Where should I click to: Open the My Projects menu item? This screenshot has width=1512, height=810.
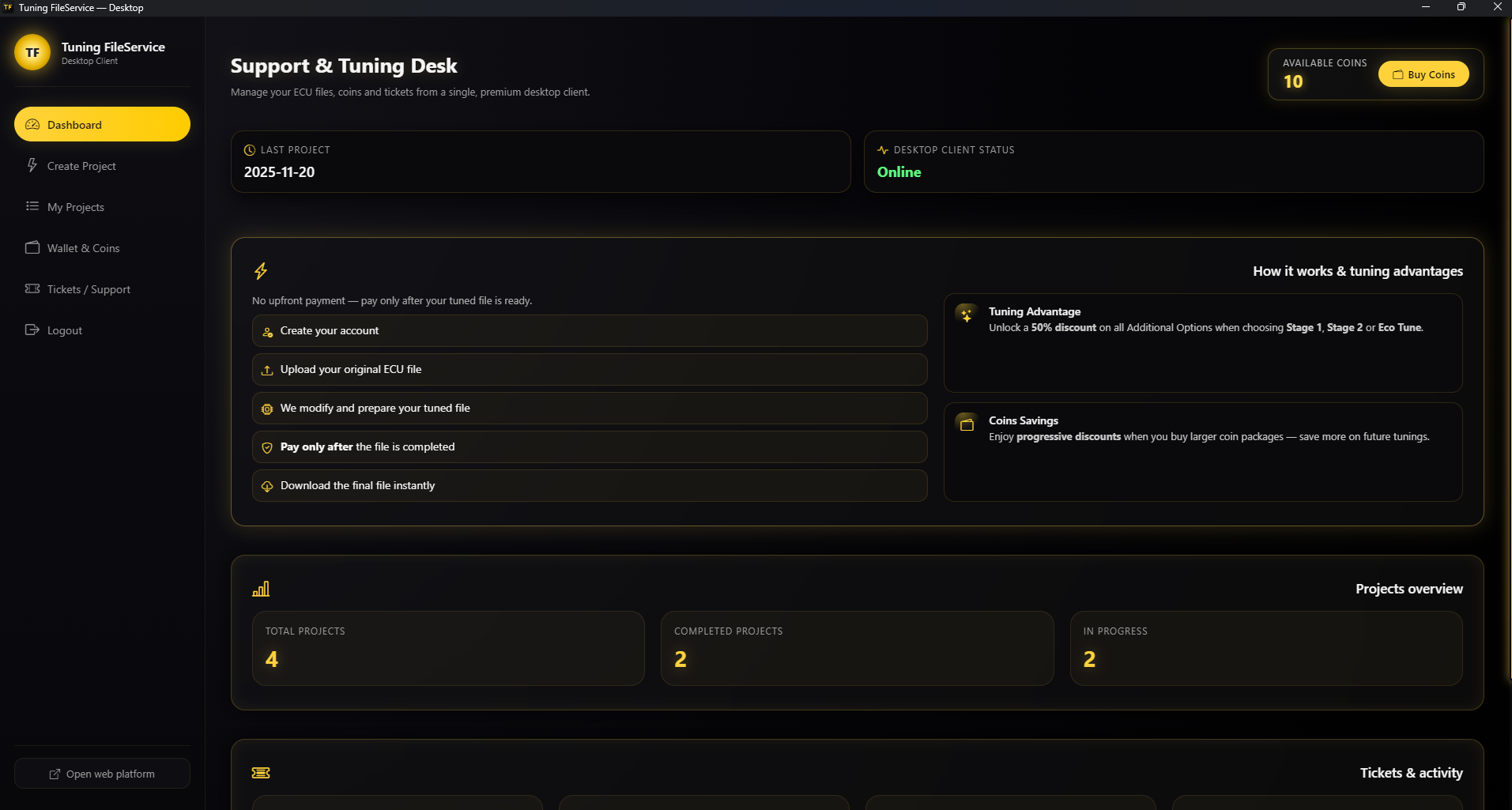point(76,207)
